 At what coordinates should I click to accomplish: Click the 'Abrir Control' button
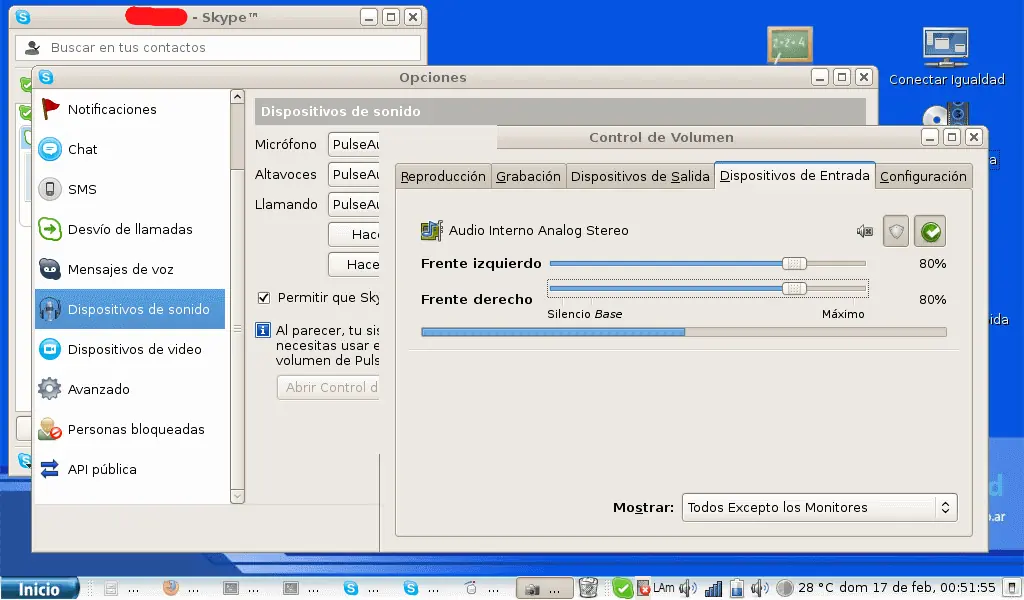328,387
